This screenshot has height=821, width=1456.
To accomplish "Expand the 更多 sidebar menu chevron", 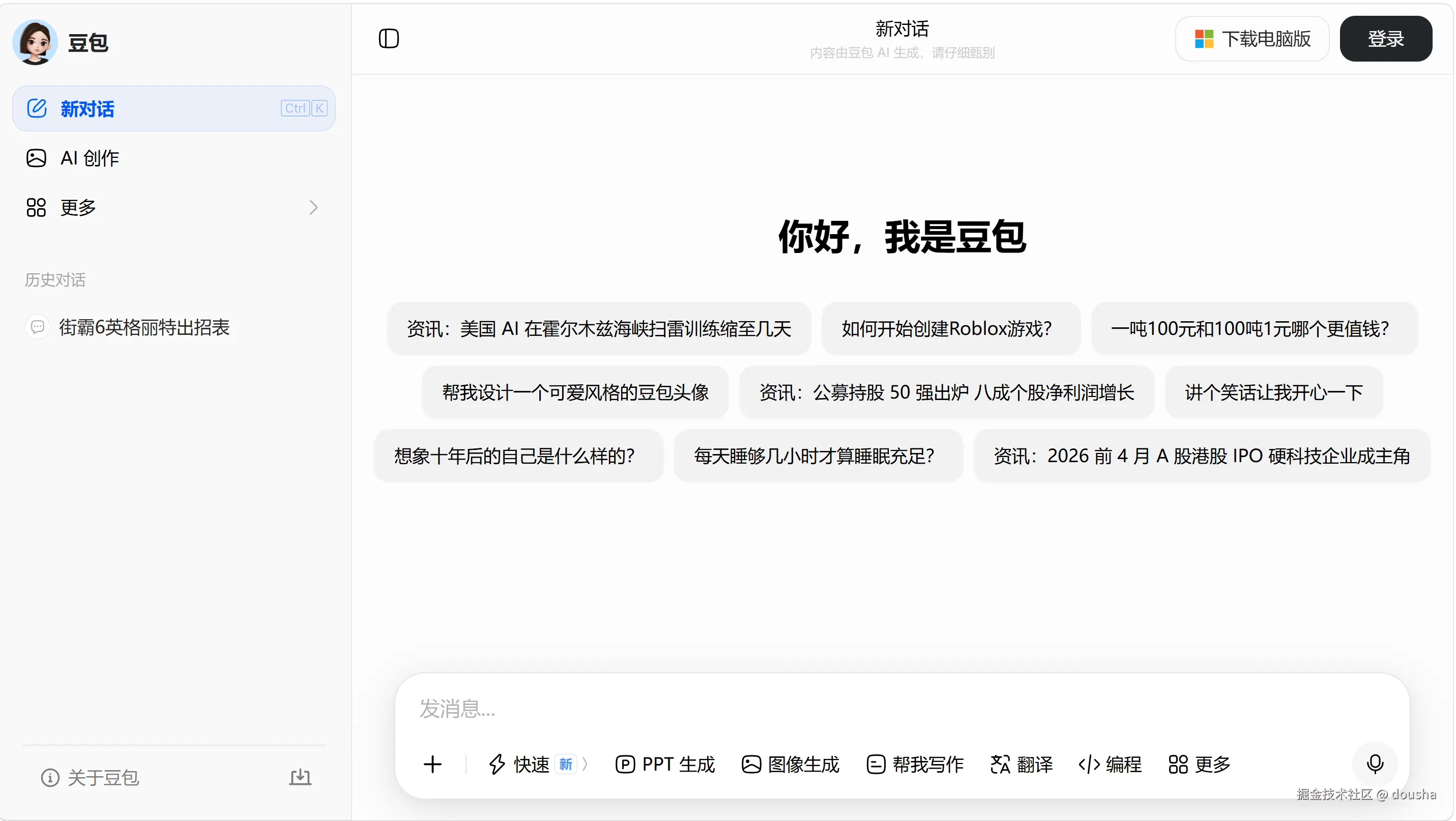I will pos(314,208).
